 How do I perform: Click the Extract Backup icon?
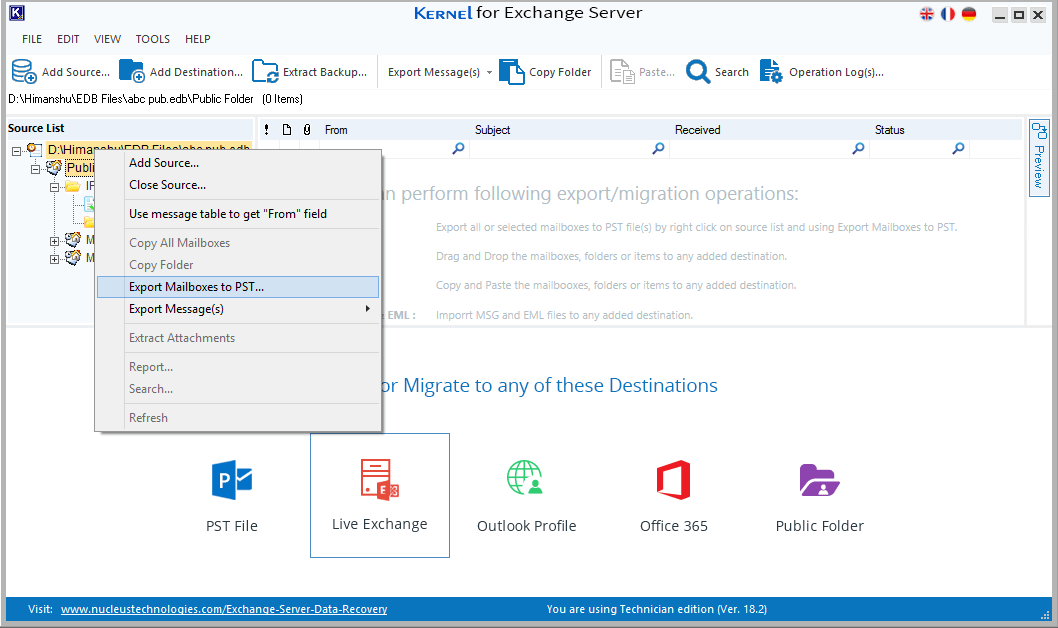[x=265, y=72]
